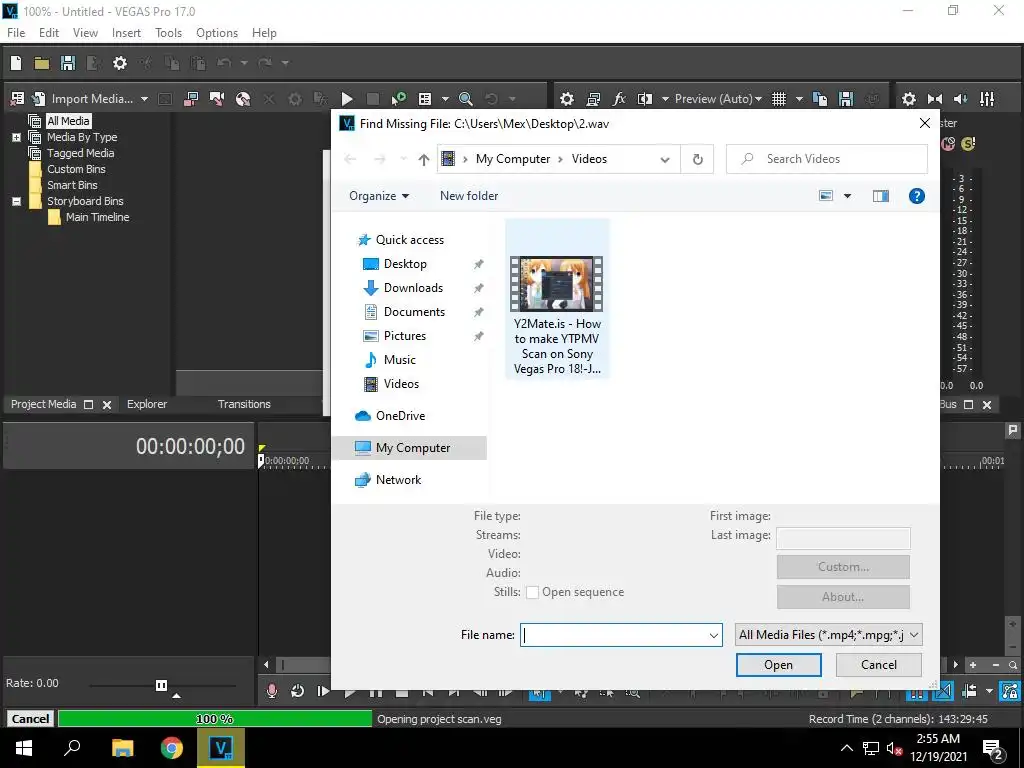Select Network in the navigation pane

coord(398,480)
